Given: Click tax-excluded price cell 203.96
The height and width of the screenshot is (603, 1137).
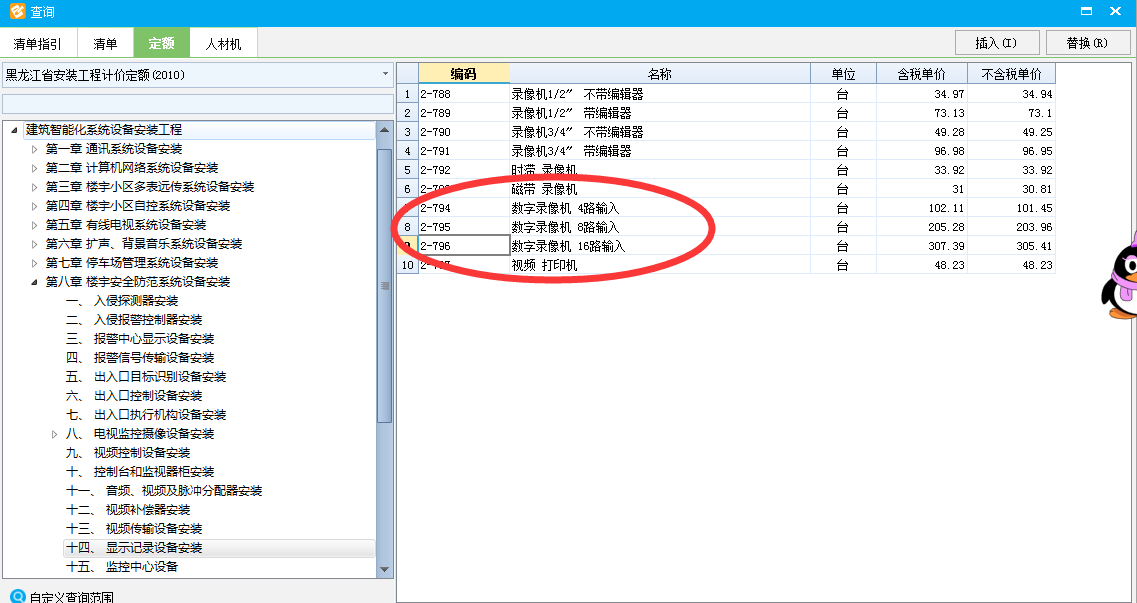Looking at the screenshot, I should (x=1012, y=227).
